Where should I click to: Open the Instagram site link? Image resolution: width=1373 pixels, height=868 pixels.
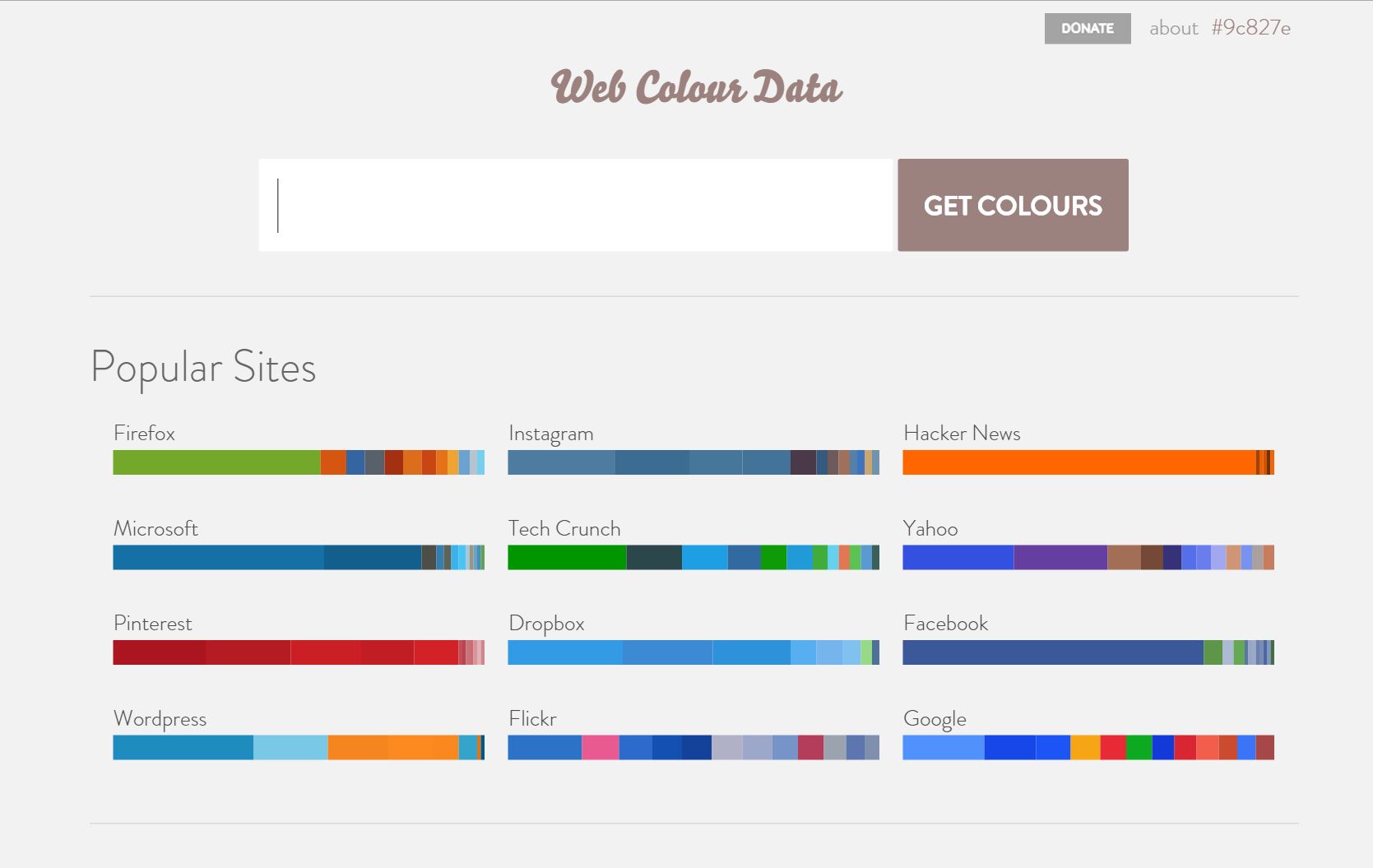[550, 433]
